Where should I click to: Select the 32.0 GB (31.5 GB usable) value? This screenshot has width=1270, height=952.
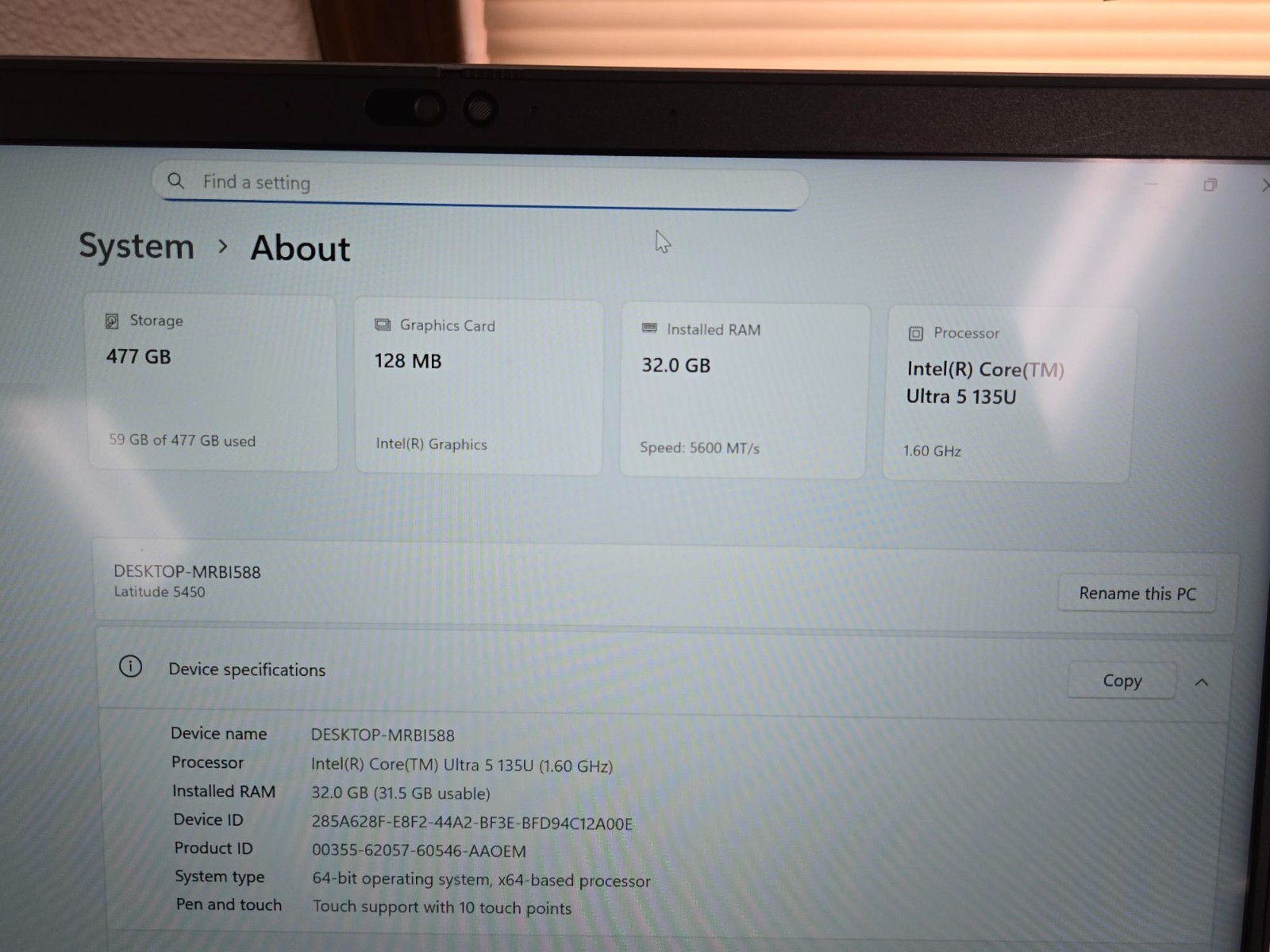401,793
